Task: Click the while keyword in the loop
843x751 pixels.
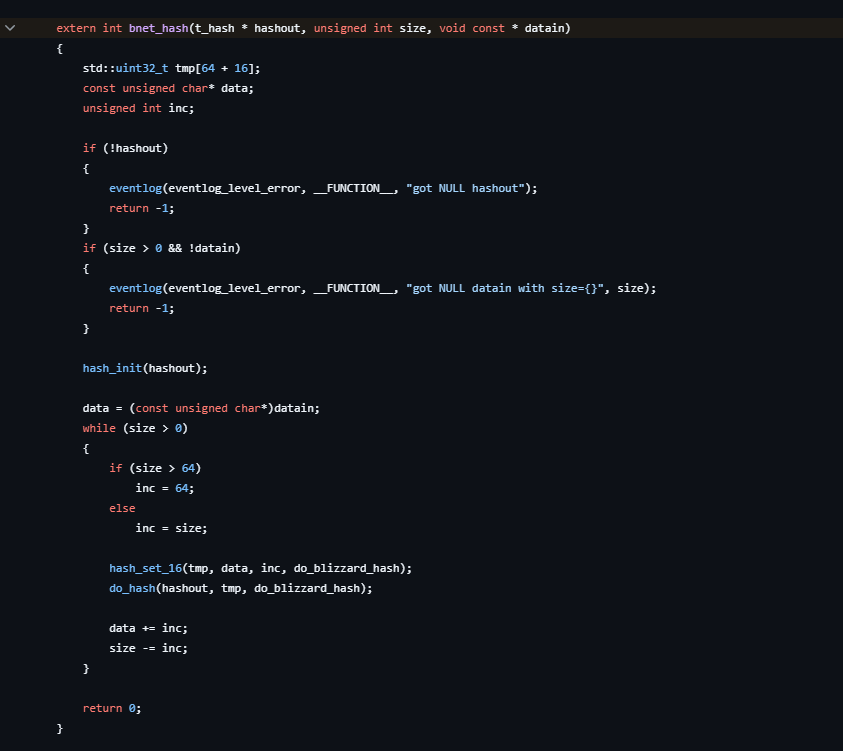Action: [99, 428]
